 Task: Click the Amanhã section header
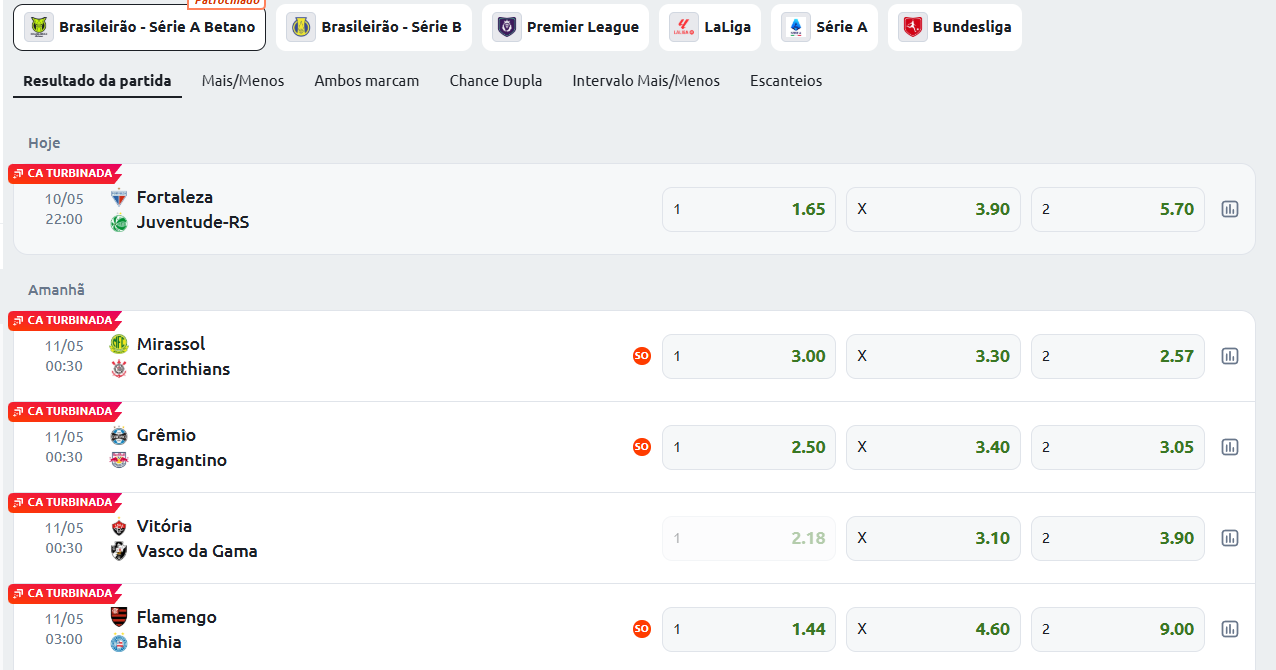(x=56, y=290)
